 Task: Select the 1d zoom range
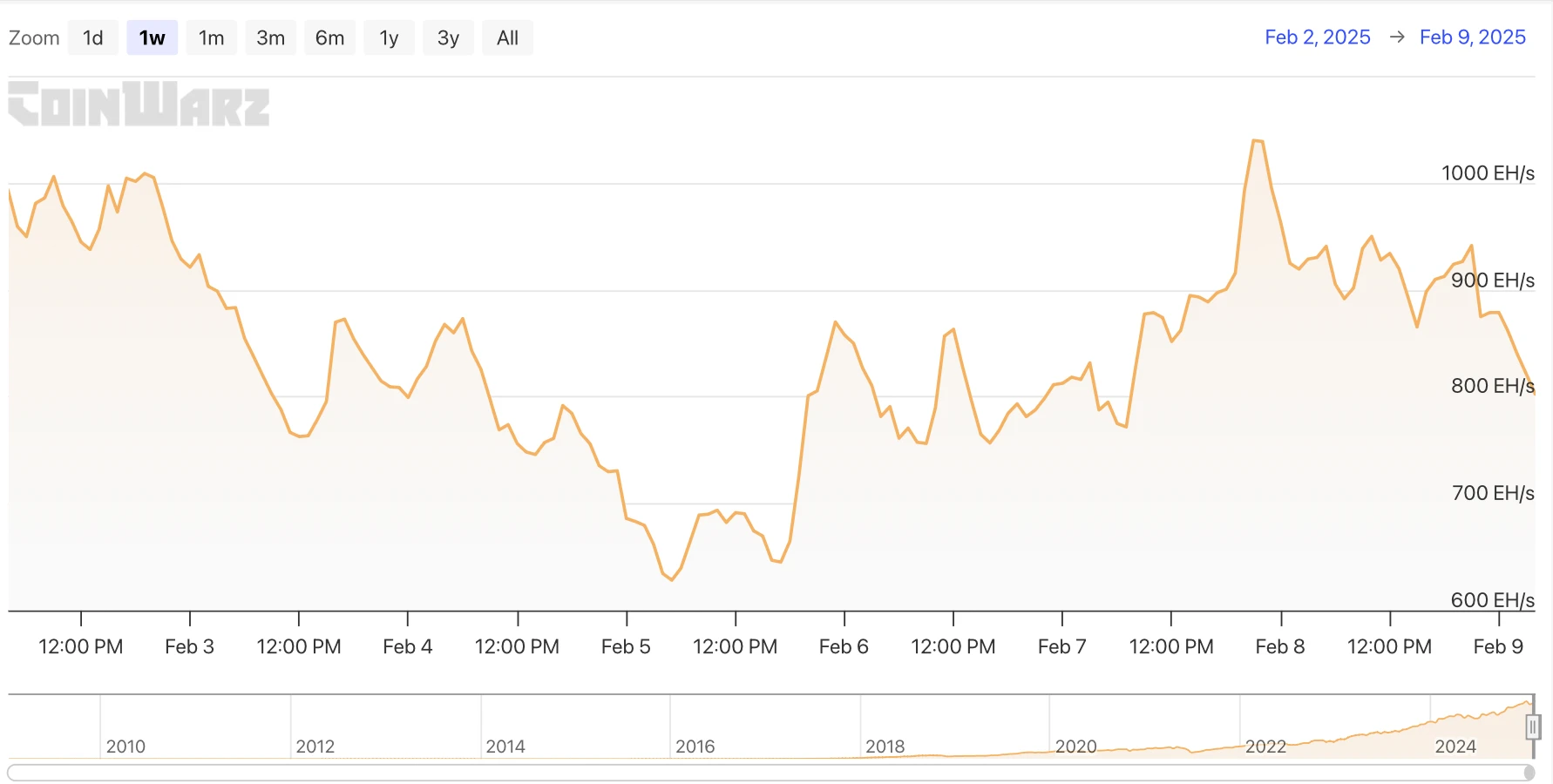coord(93,37)
